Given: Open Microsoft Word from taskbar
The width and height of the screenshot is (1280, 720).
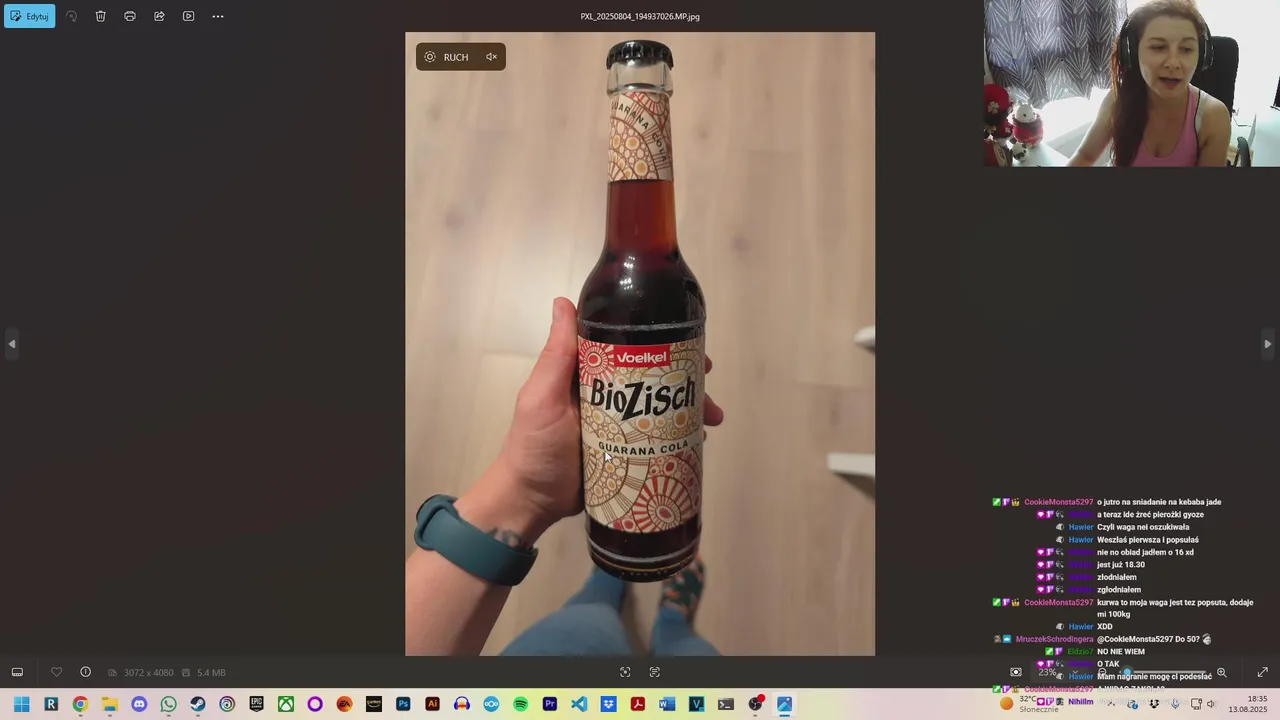Looking at the screenshot, I should [667, 704].
